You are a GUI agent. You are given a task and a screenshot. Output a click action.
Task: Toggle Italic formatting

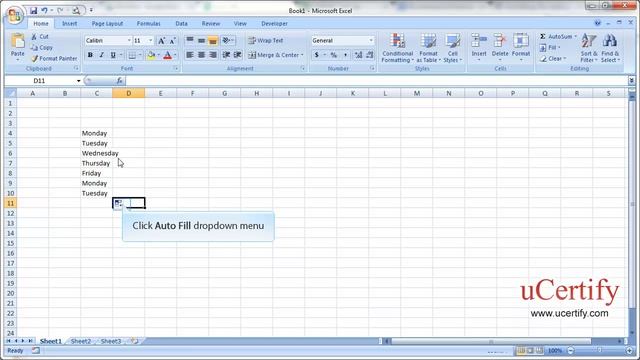(x=101, y=55)
